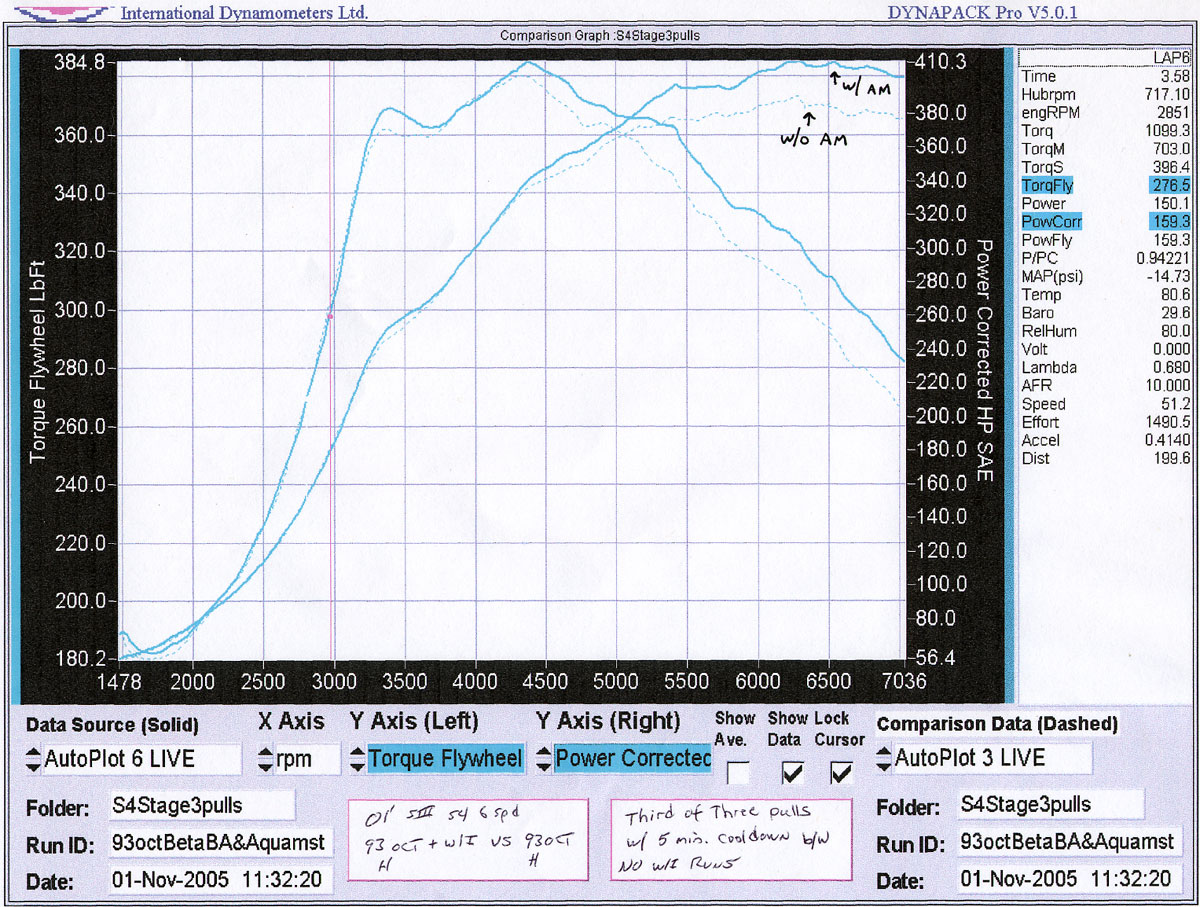Open the Y Axis (Right) Power Corrected selector
The image size is (1200, 907).
click(623, 759)
